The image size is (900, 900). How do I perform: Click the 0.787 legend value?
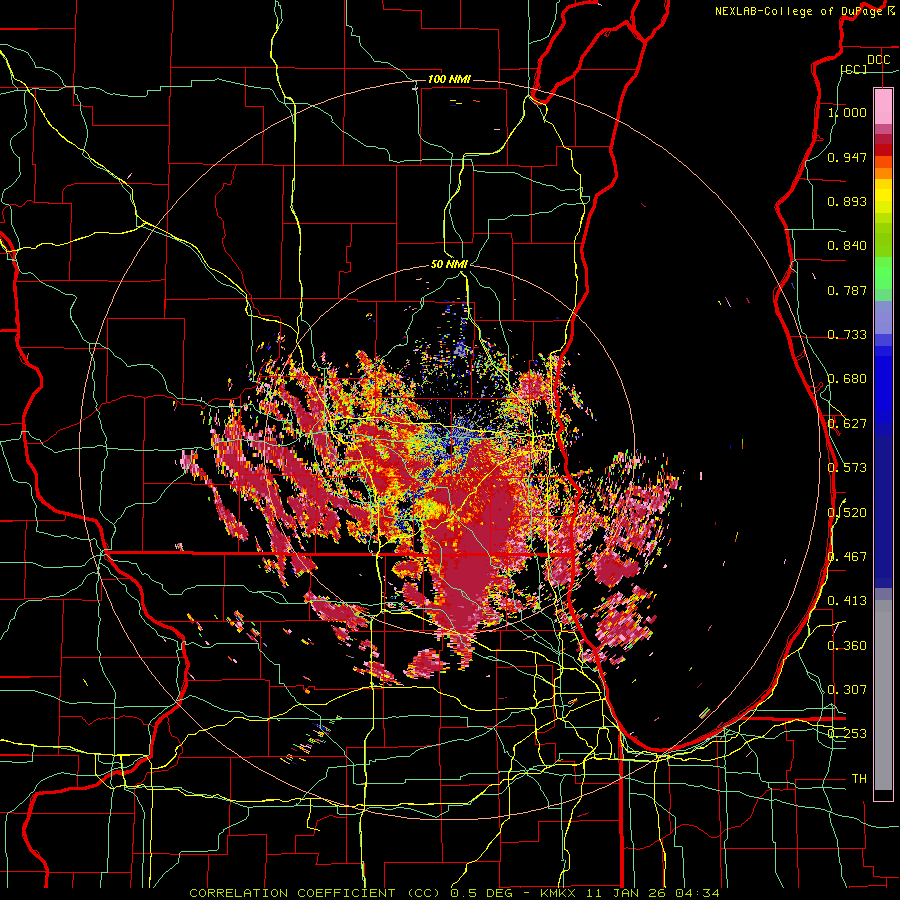pos(847,290)
